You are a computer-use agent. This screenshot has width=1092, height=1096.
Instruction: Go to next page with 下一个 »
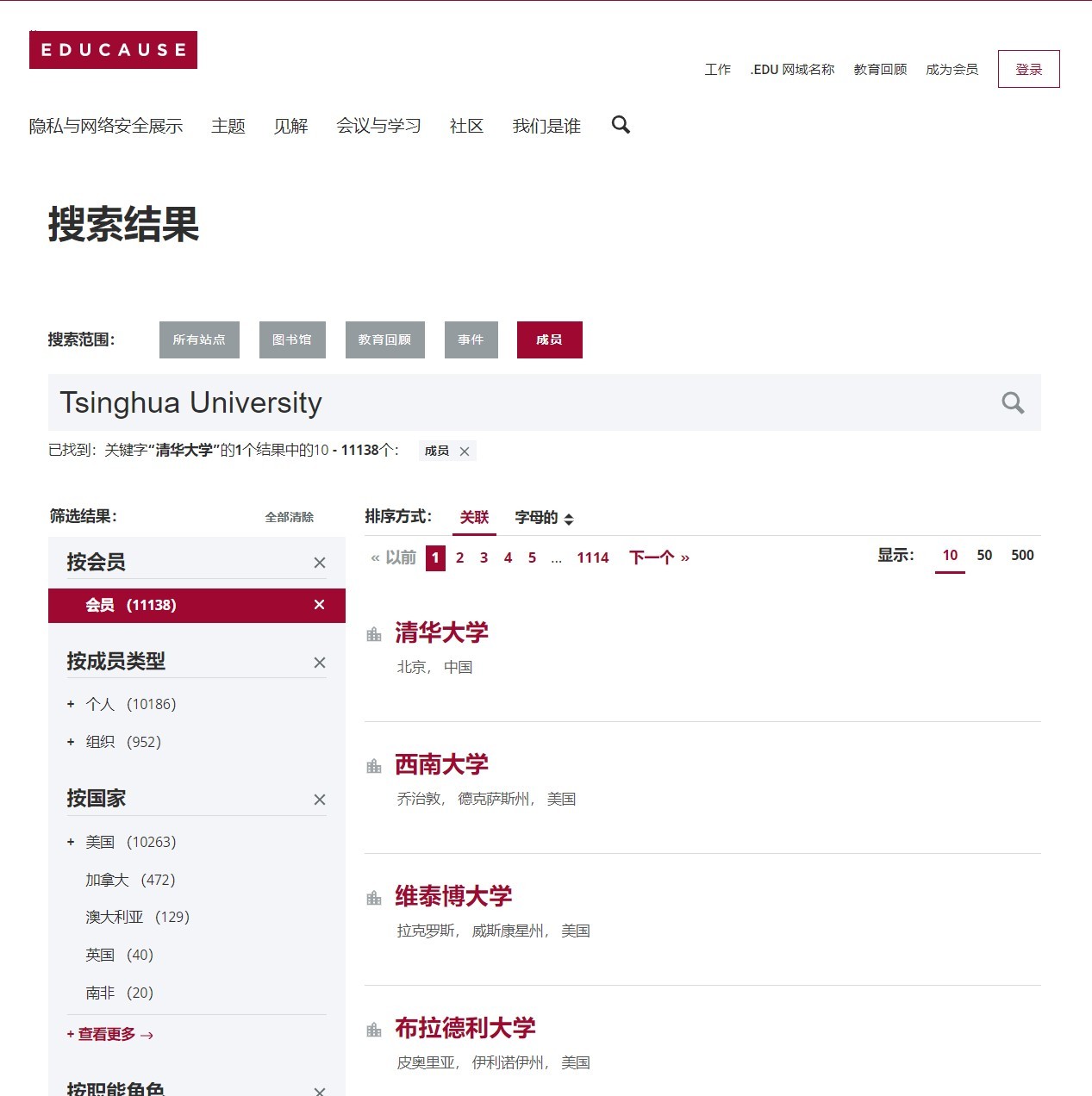pos(659,557)
